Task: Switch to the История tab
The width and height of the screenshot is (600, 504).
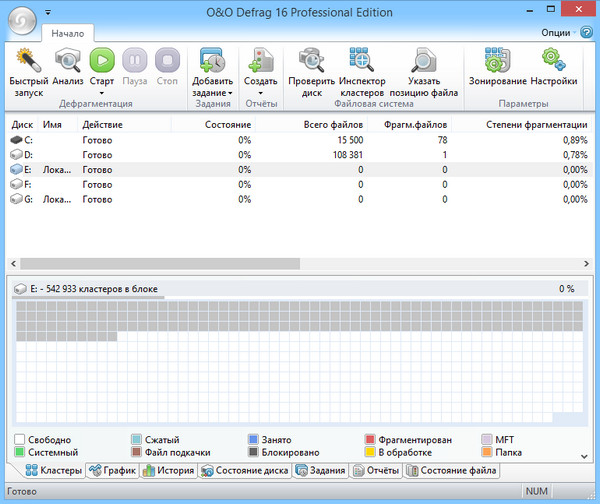Action: click(168, 470)
